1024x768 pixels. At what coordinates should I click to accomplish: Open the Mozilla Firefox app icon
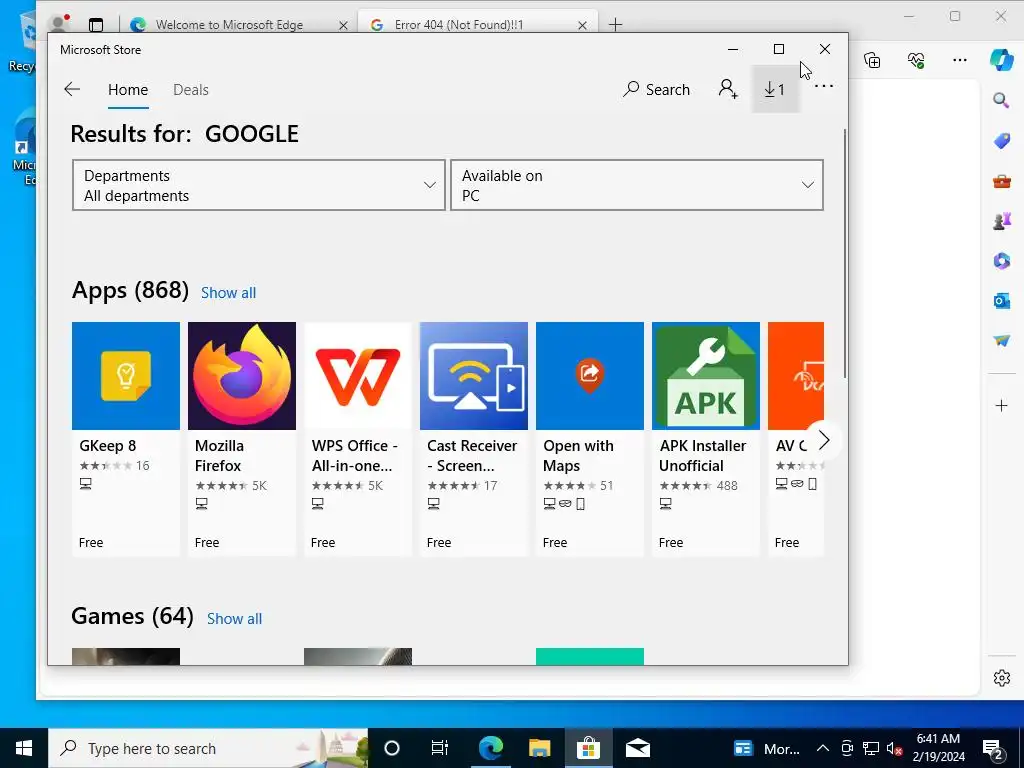point(242,376)
